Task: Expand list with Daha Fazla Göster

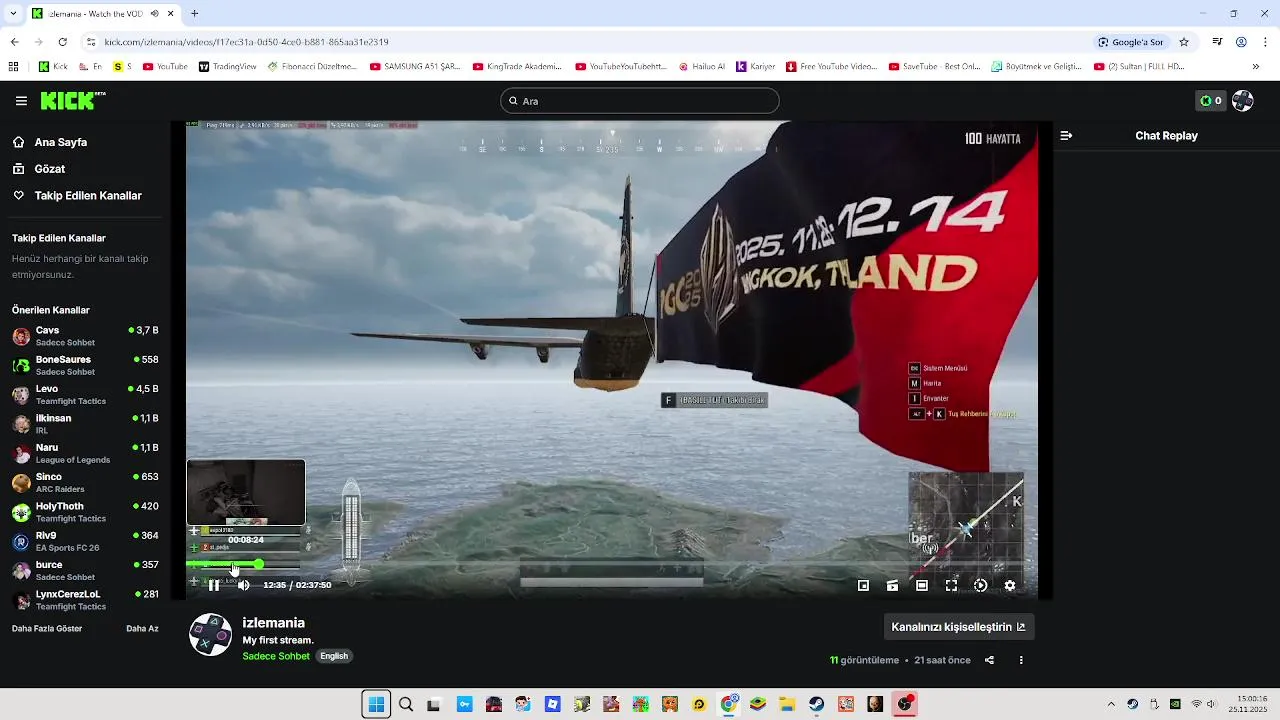Action: tap(47, 629)
